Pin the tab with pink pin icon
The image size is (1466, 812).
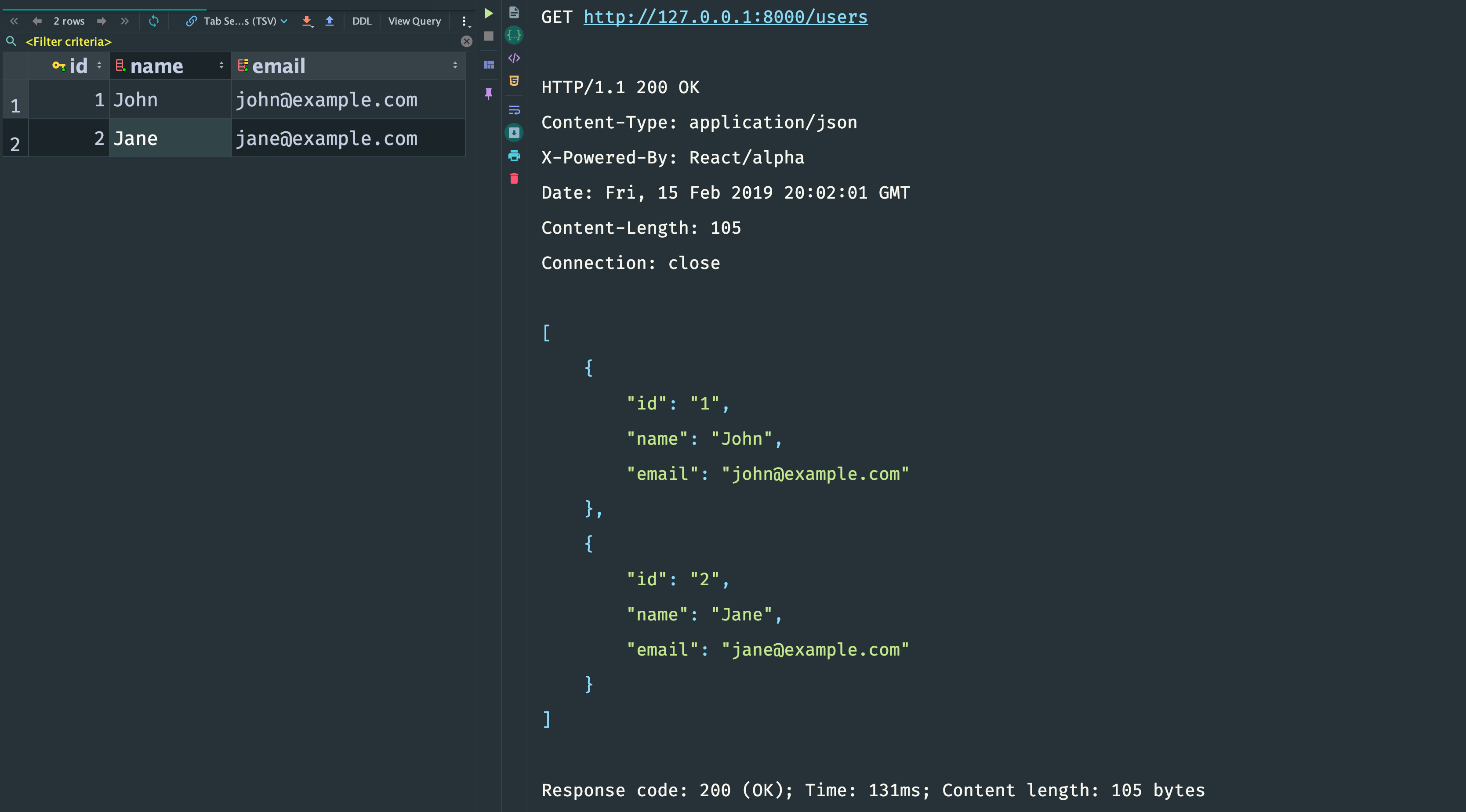pyautogui.click(x=488, y=93)
